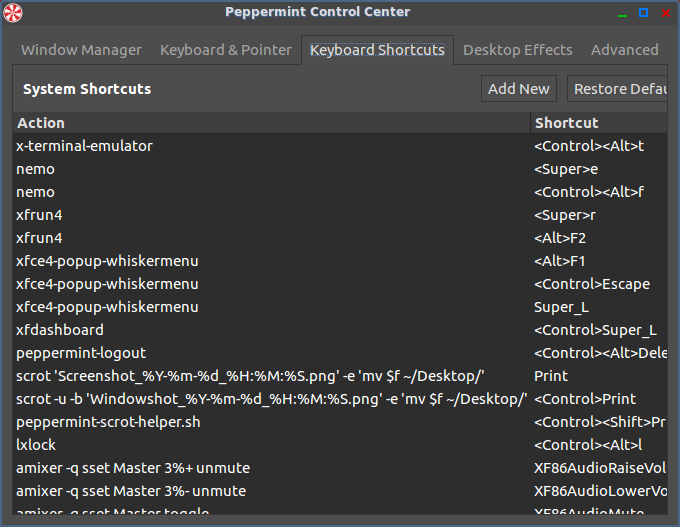
Task: Click the XF86AudioLowerVolume shortcut cell
Action: 599,491
